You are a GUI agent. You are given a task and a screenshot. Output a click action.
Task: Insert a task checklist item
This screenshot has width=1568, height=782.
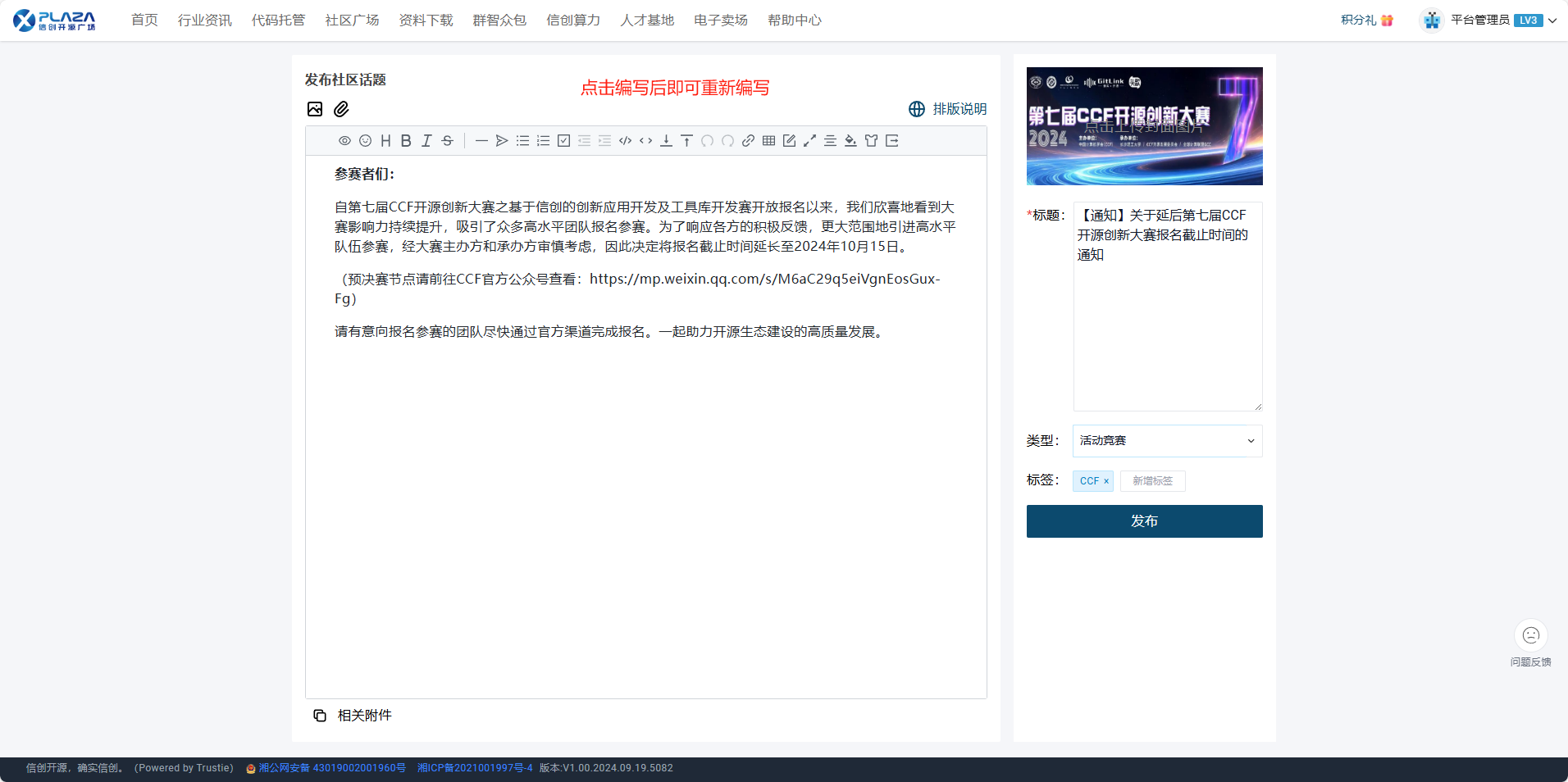pos(563,141)
